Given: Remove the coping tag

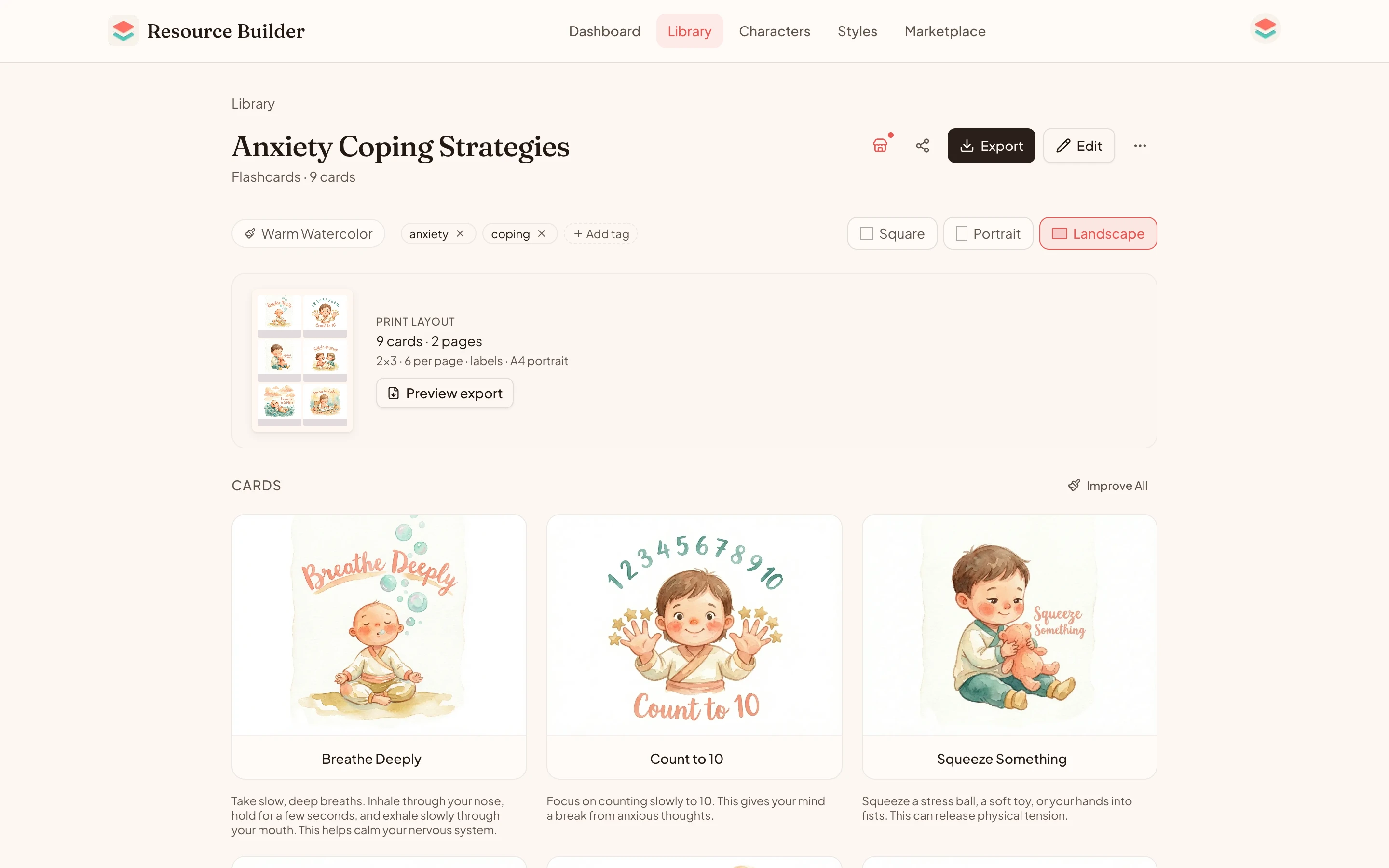Looking at the screenshot, I should click(541, 234).
